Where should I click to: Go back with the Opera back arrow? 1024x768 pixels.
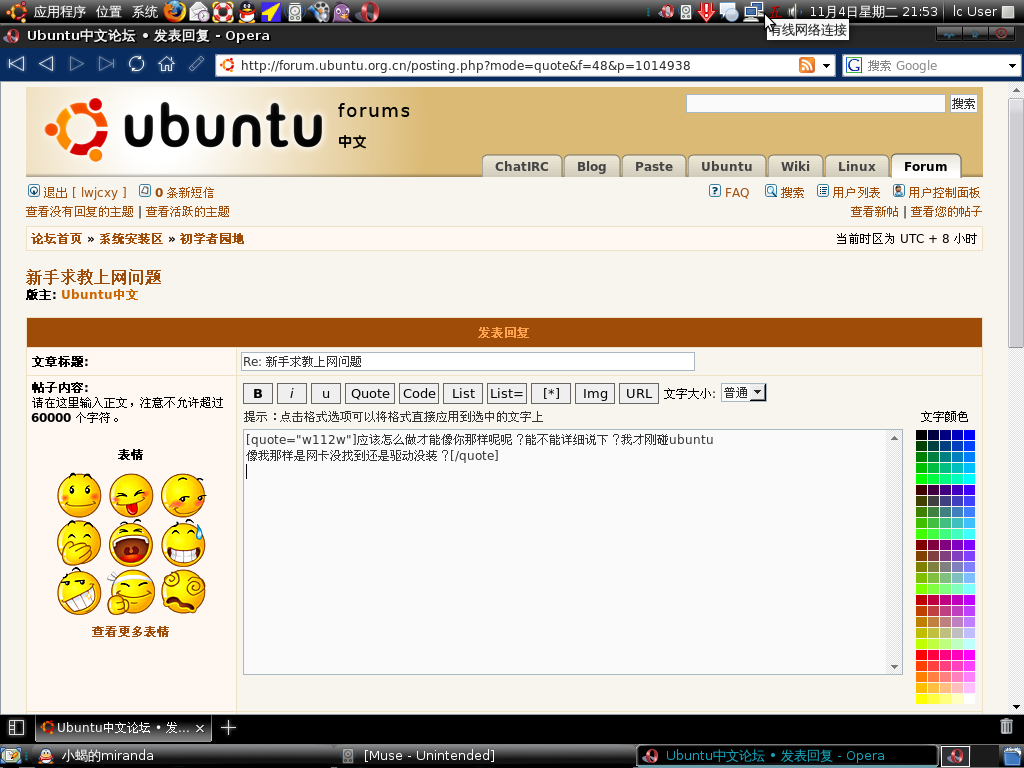click(x=46, y=64)
